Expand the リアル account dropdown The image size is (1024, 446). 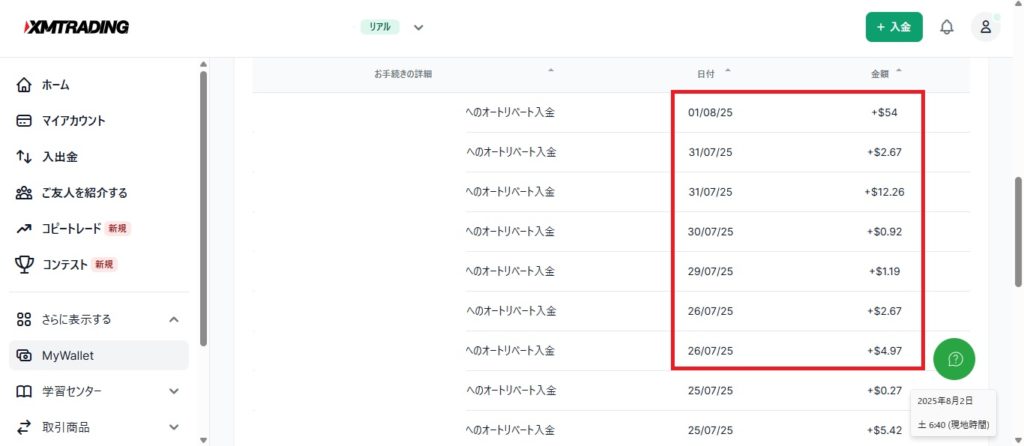418,28
